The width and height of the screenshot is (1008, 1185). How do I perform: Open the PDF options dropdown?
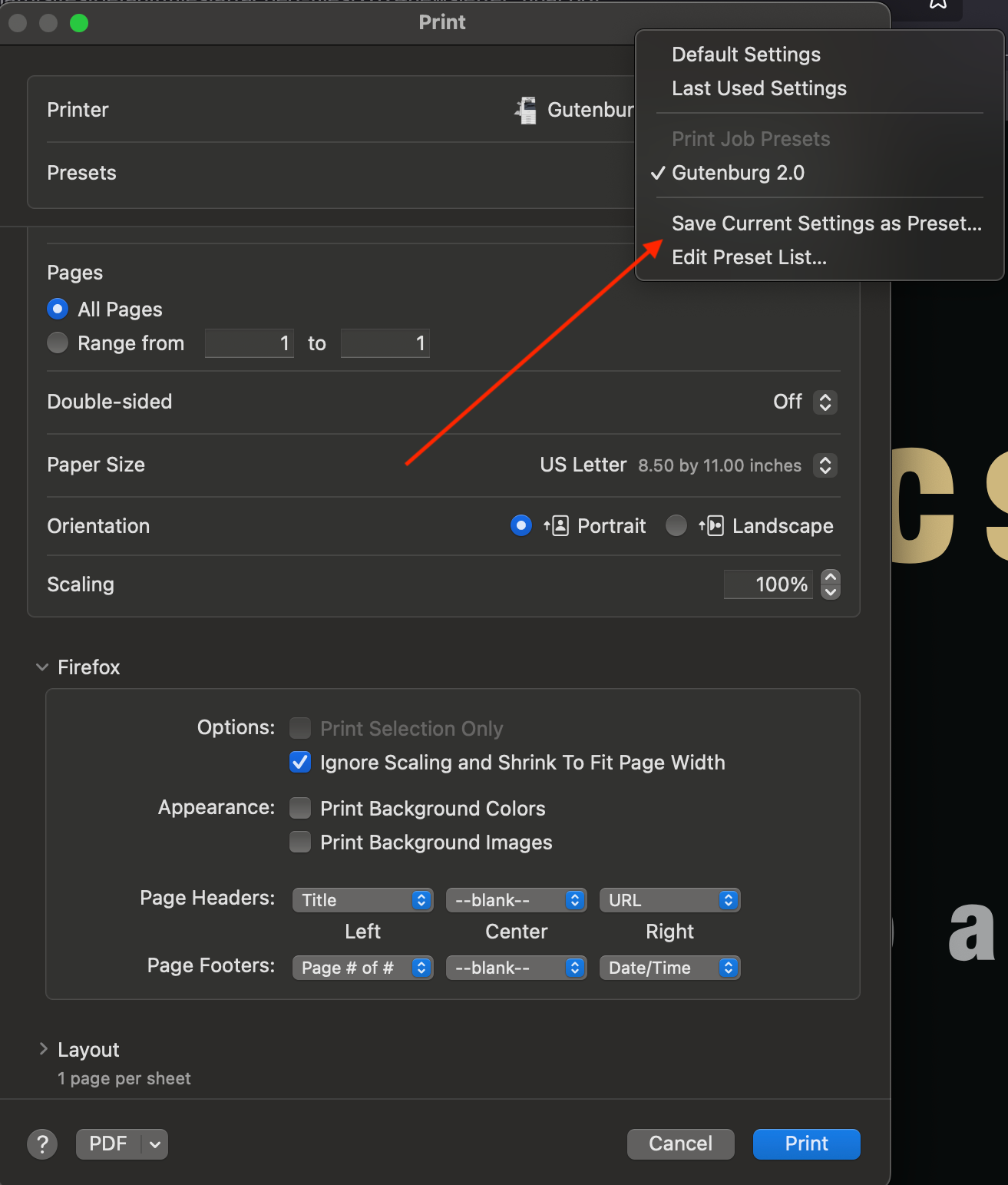click(x=154, y=1144)
